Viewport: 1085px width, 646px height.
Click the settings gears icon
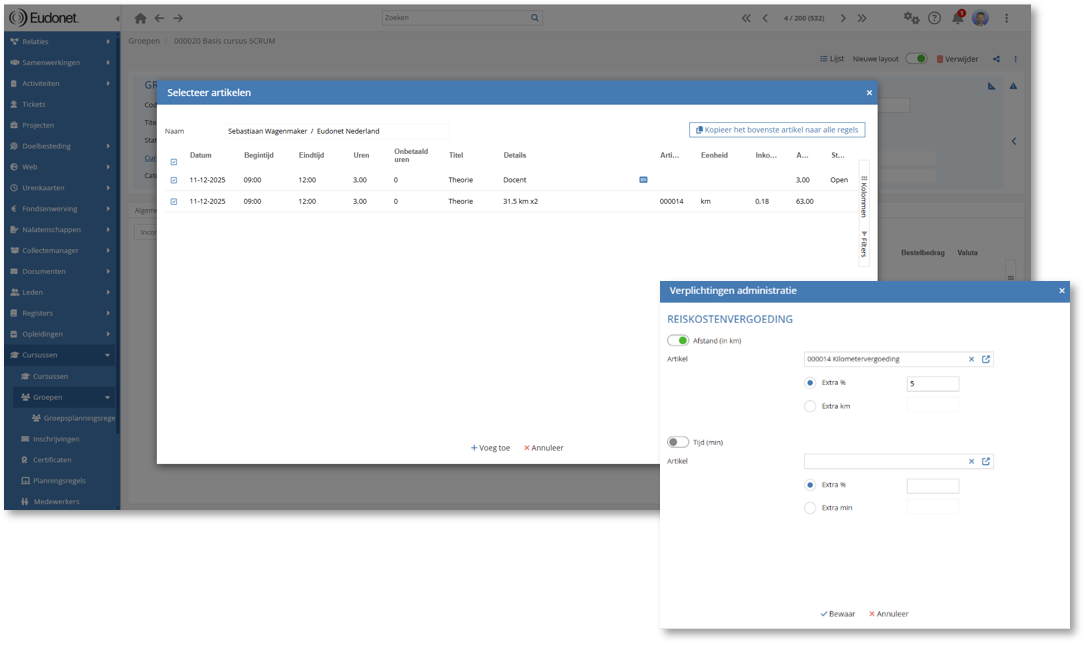click(x=910, y=18)
